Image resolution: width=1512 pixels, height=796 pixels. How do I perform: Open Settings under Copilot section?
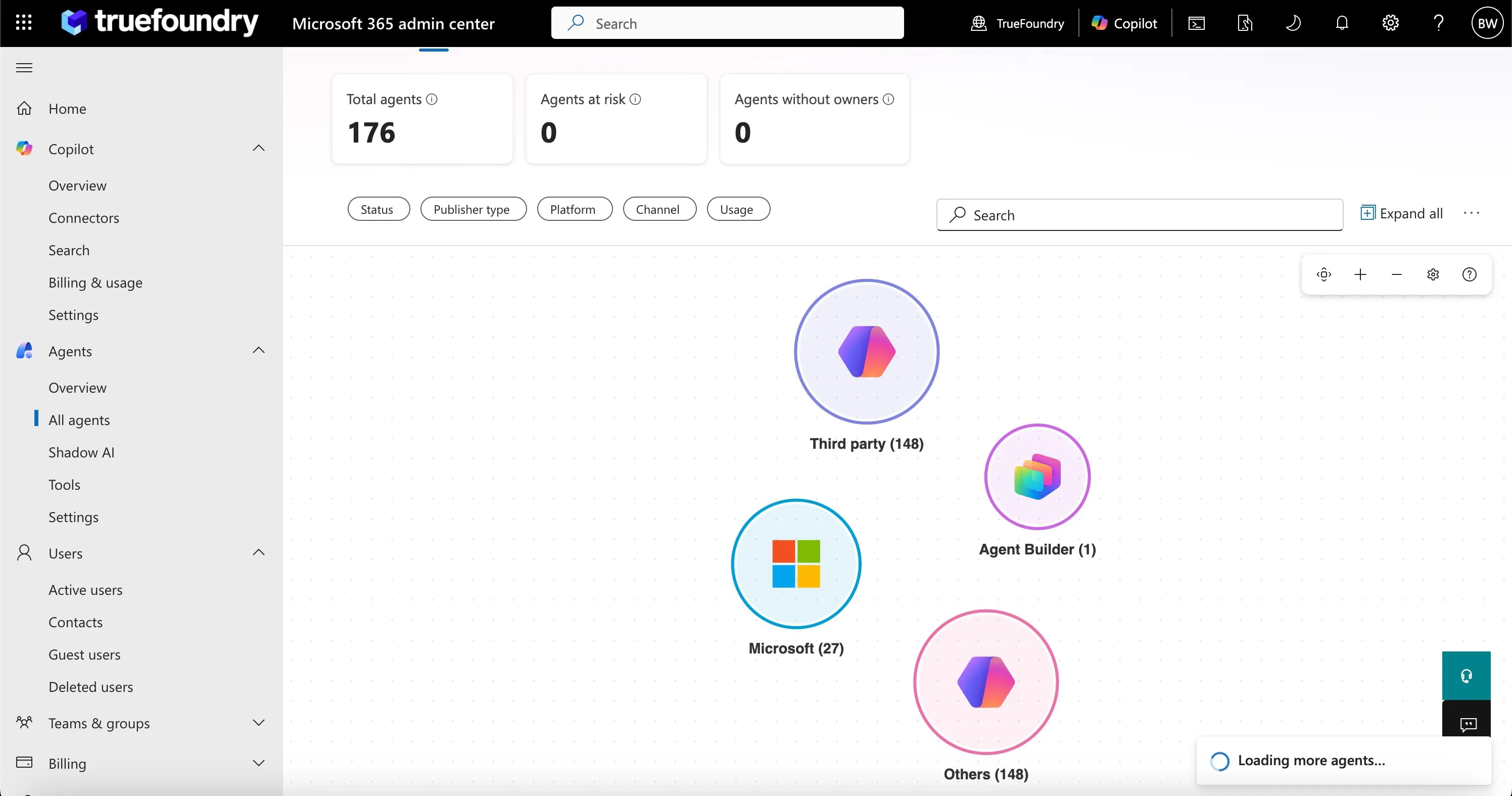pyautogui.click(x=73, y=315)
